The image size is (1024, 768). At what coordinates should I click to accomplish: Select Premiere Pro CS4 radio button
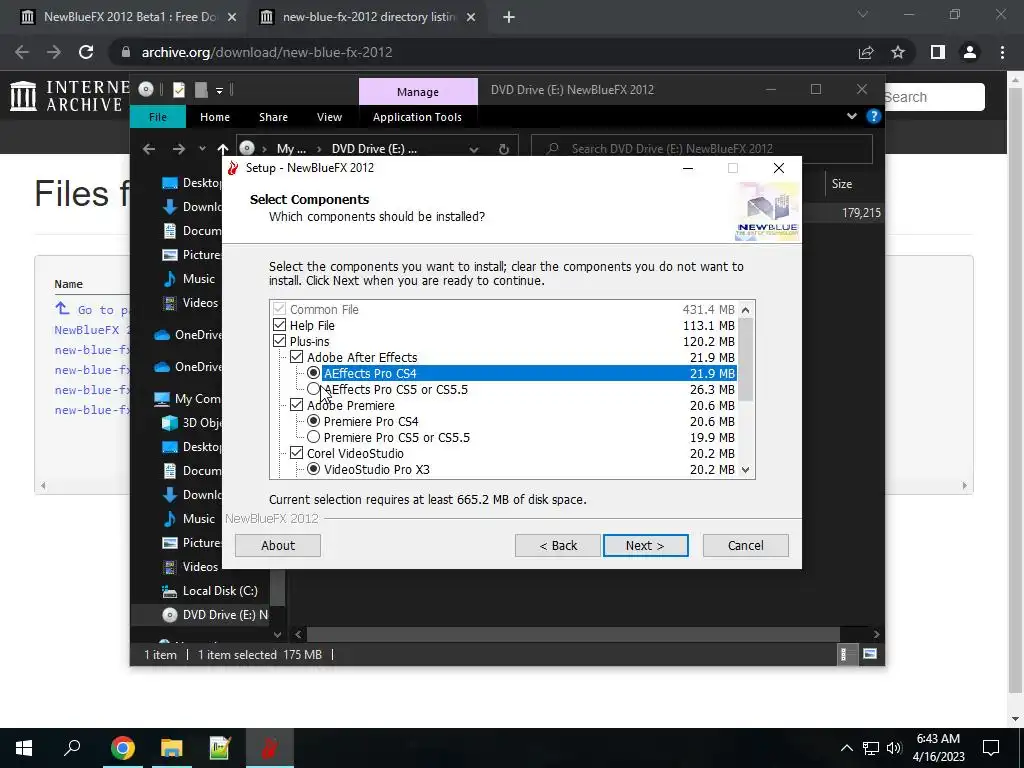pos(313,421)
